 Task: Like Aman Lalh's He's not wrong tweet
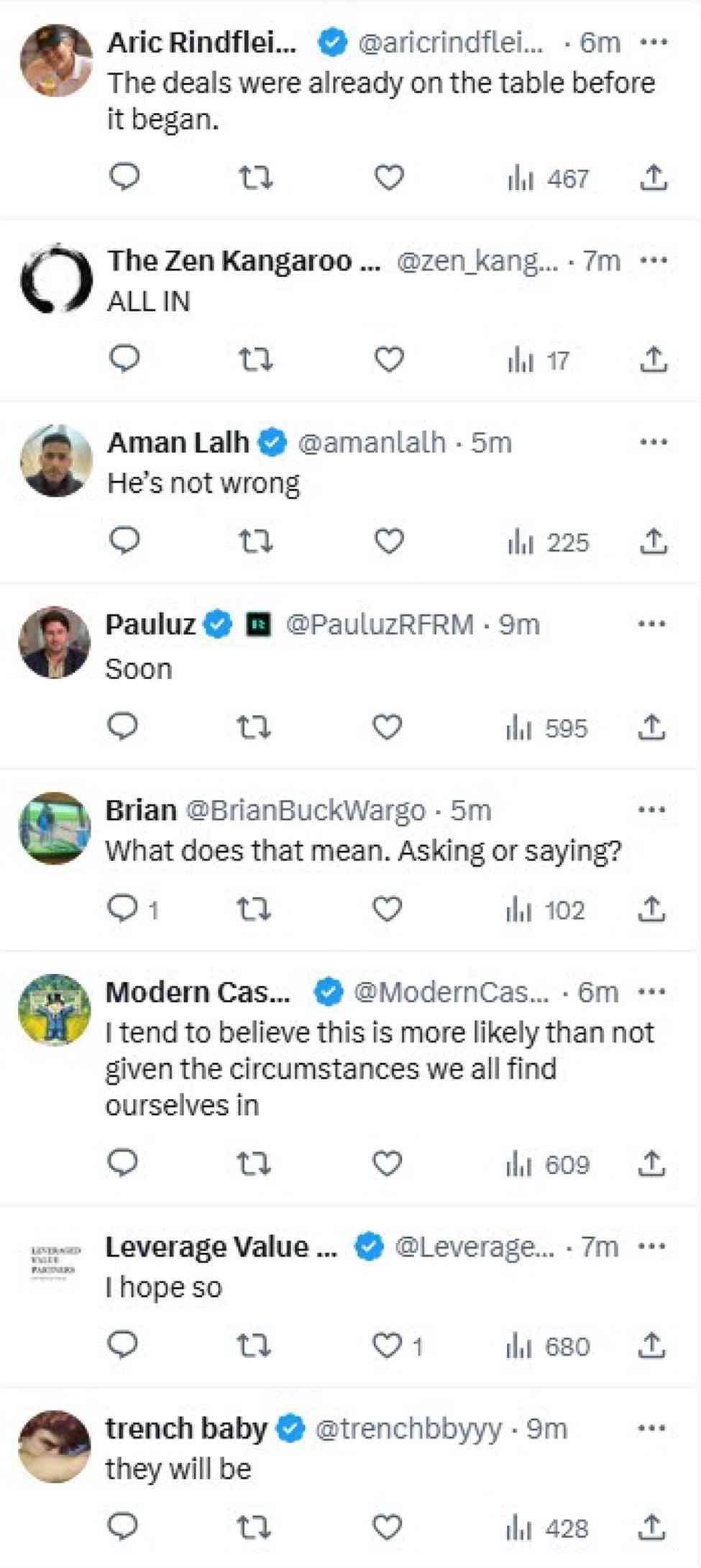click(x=389, y=541)
